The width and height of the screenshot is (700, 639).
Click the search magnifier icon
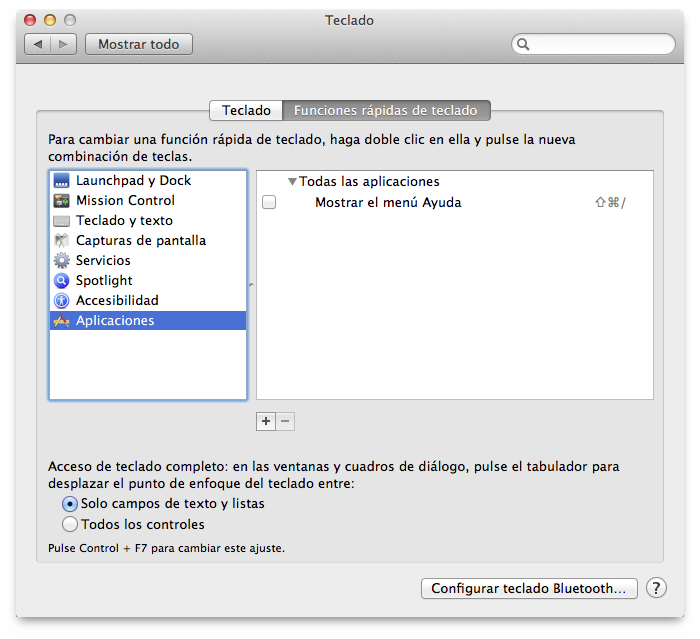coord(523,44)
